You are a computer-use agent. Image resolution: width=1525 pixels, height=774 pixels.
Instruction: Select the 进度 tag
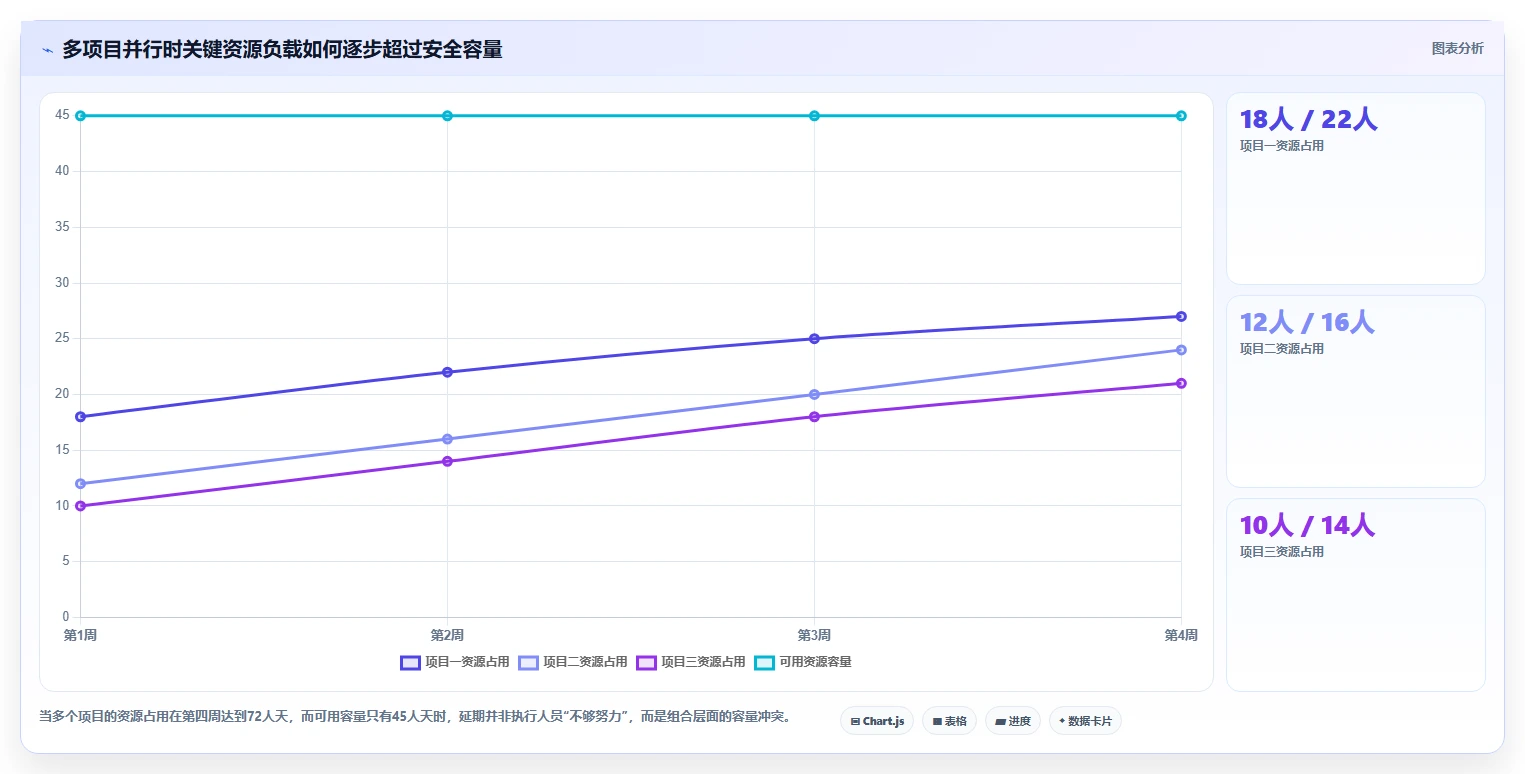click(x=1013, y=721)
